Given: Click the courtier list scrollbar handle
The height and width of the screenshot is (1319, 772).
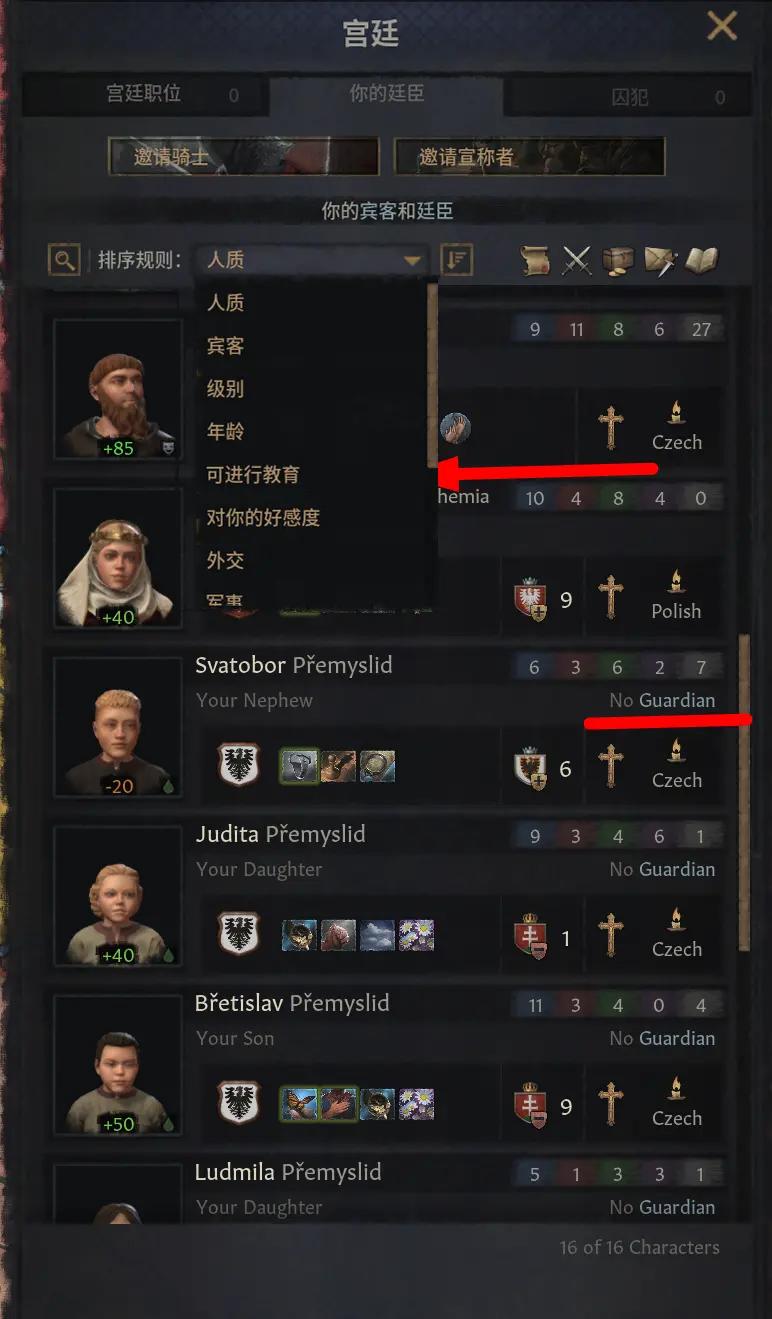Looking at the screenshot, I should [743, 791].
